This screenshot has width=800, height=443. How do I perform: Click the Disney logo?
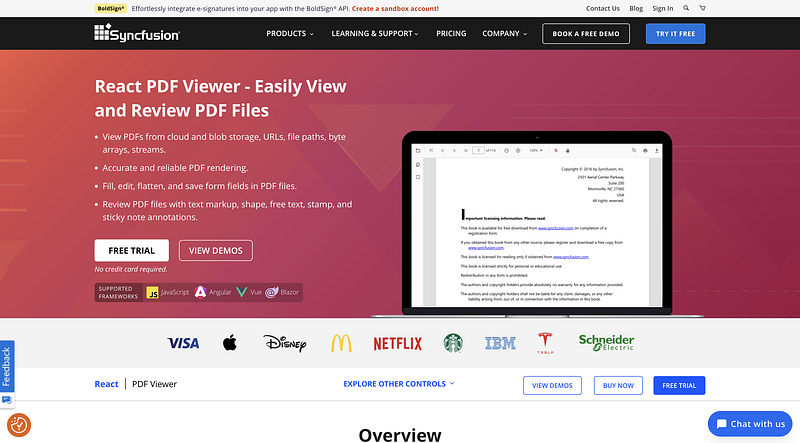coord(285,343)
